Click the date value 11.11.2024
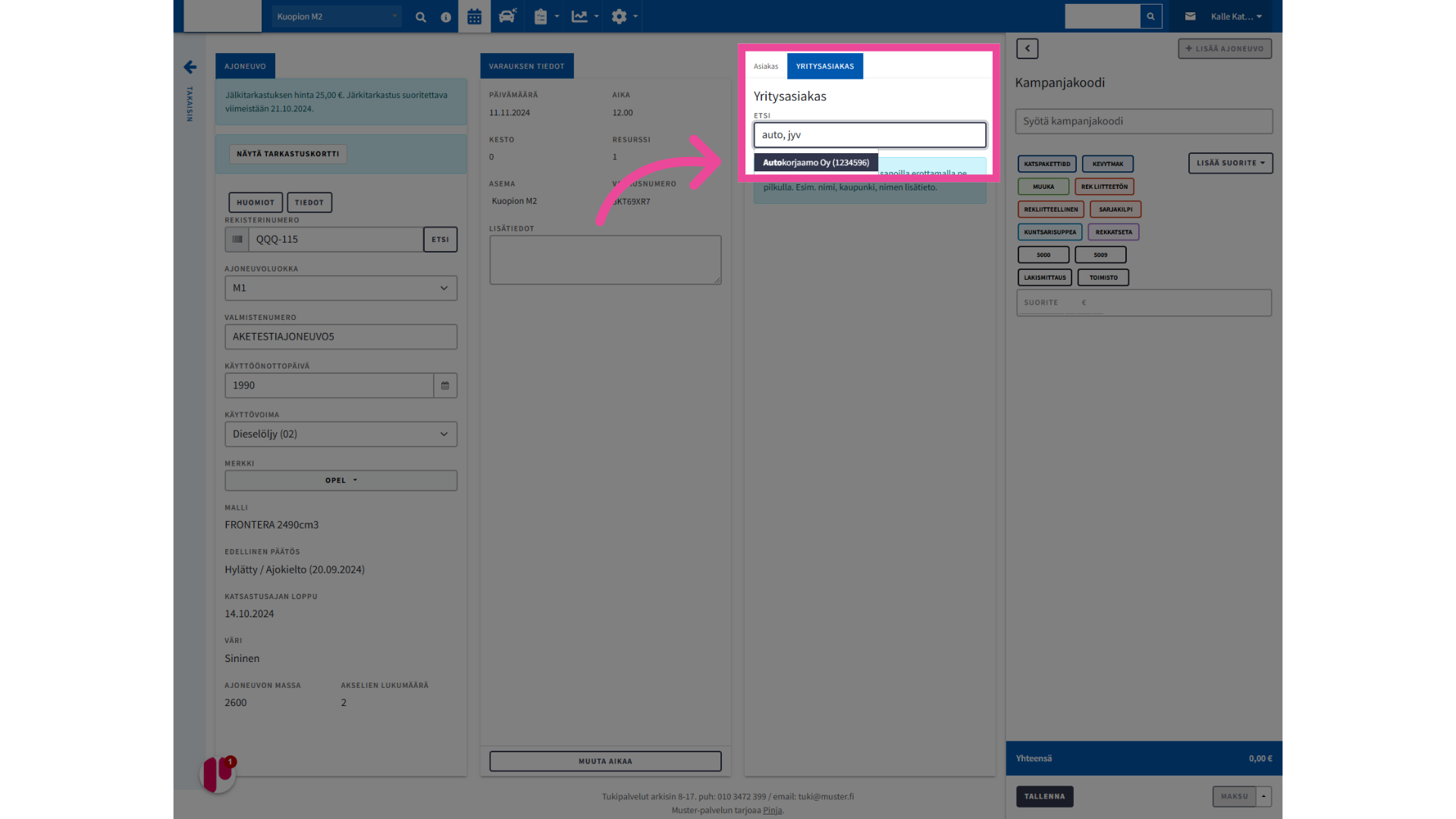Image resolution: width=1456 pixels, height=819 pixels. [x=510, y=112]
